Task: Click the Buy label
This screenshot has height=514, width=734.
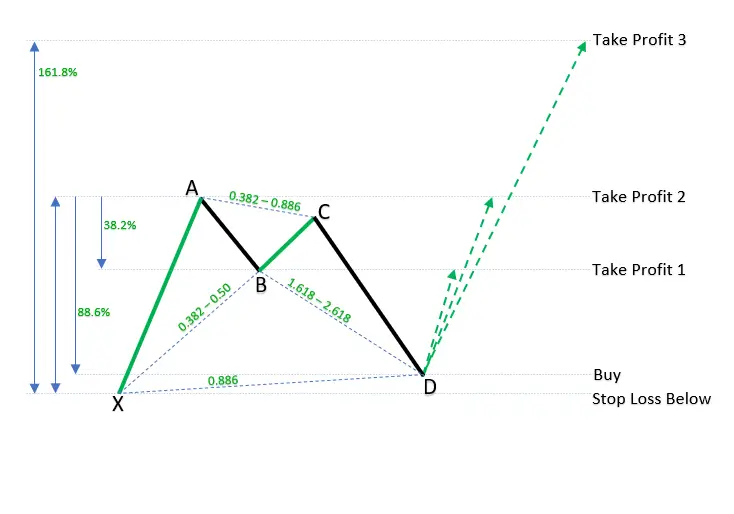Action: [607, 375]
